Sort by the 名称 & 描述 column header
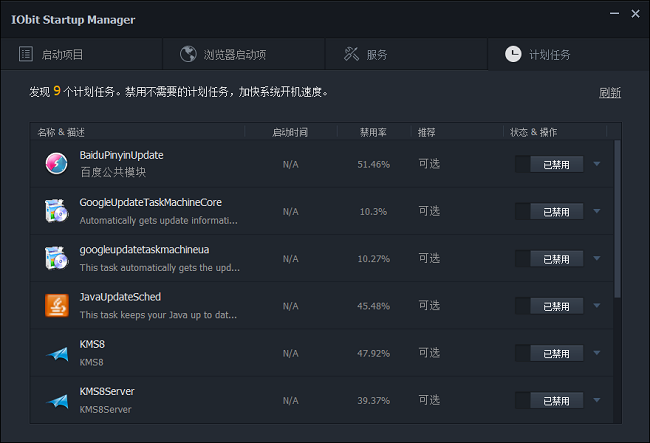This screenshot has height=443, width=650. 137,132
